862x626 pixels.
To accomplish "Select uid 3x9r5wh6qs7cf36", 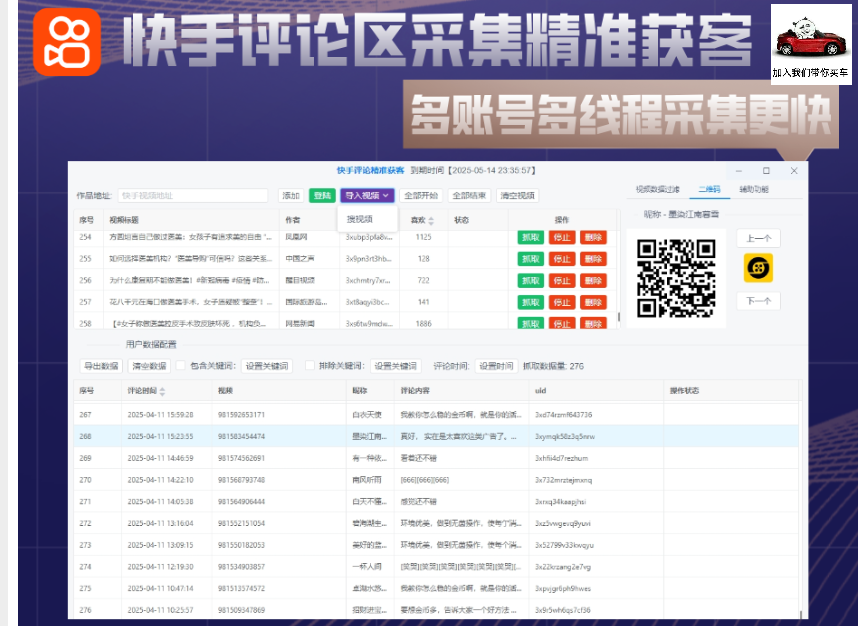I will pyautogui.click(x=563, y=611).
